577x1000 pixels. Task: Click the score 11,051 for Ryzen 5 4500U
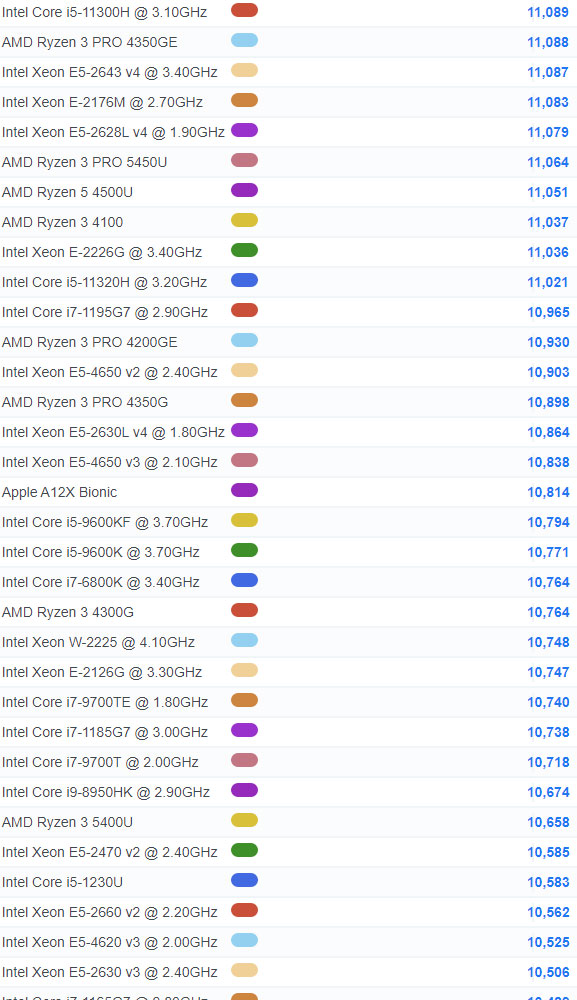click(548, 192)
